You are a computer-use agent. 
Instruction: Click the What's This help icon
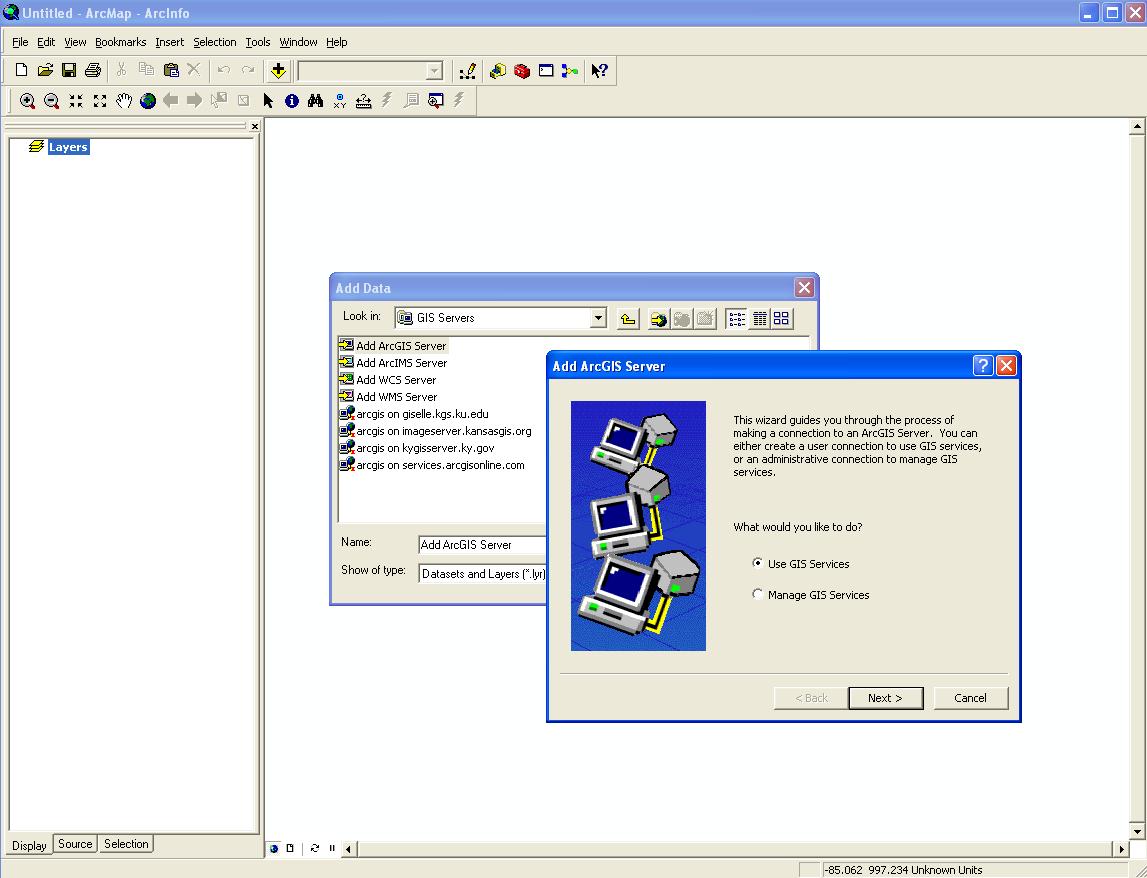coord(599,71)
